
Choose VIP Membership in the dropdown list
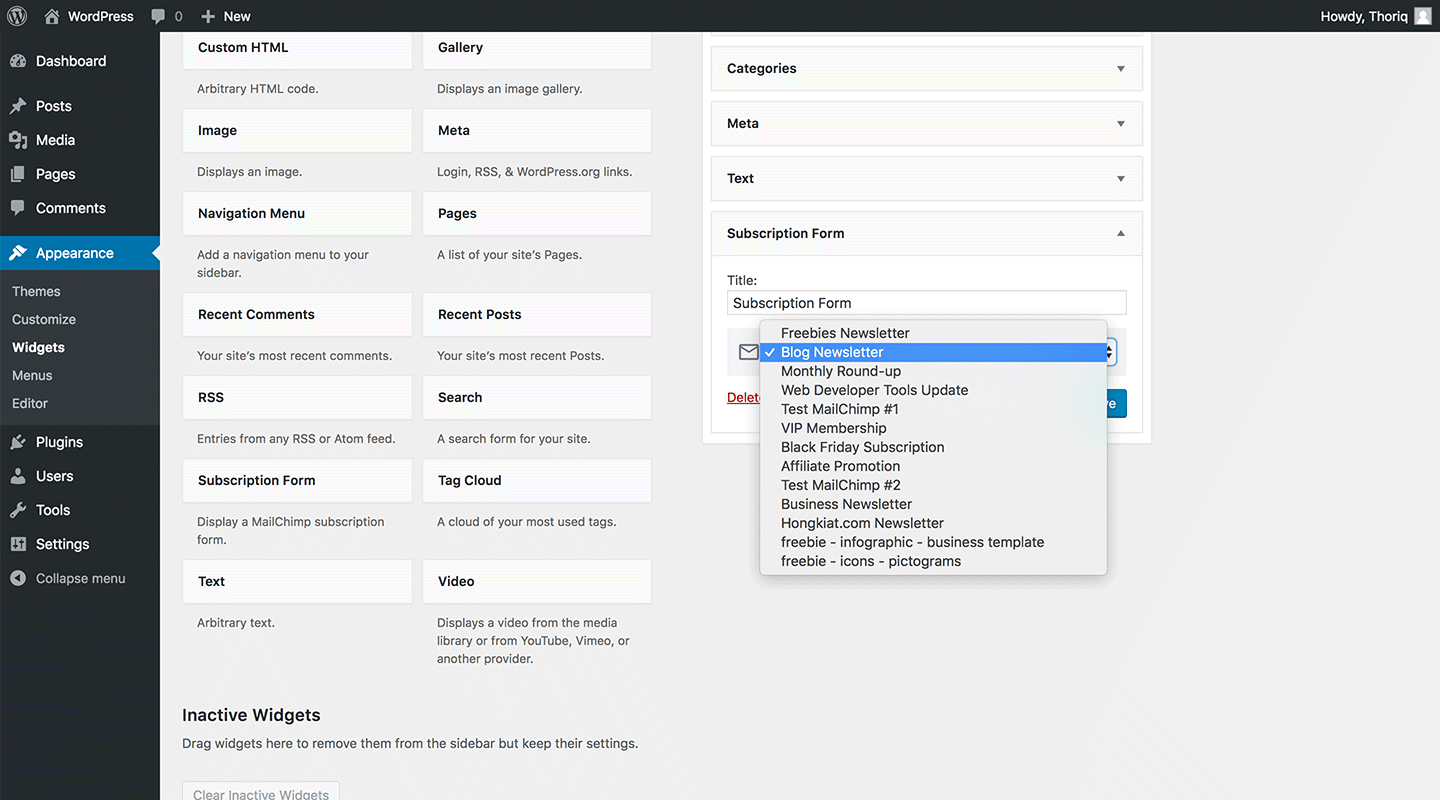pos(833,428)
